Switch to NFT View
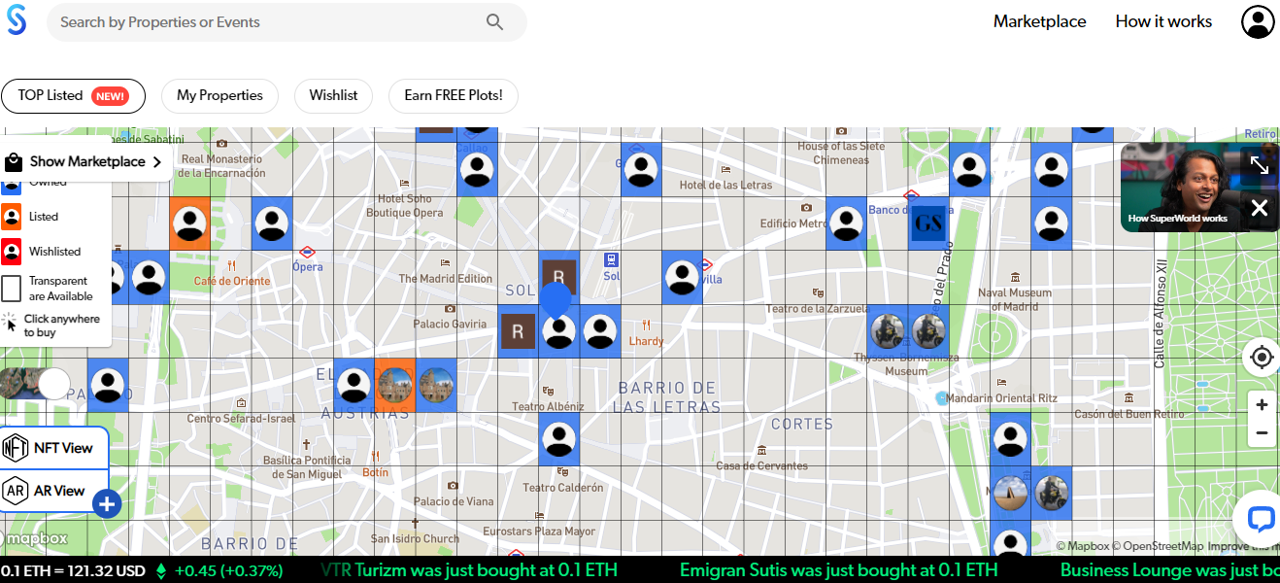The image size is (1280, 583). (x=54, y=448)
